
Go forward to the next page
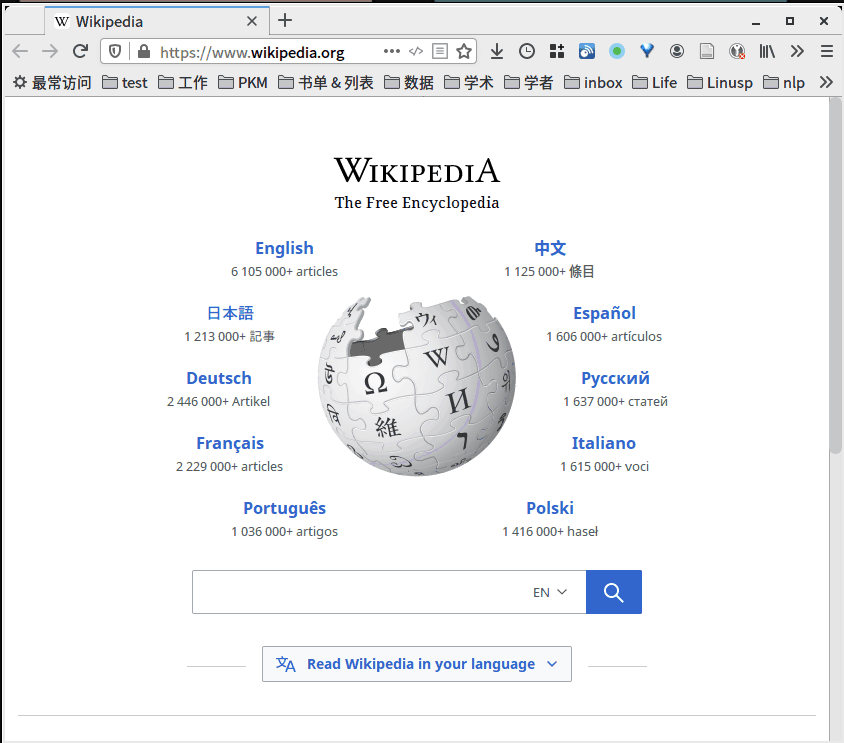[x=50, y=51]
